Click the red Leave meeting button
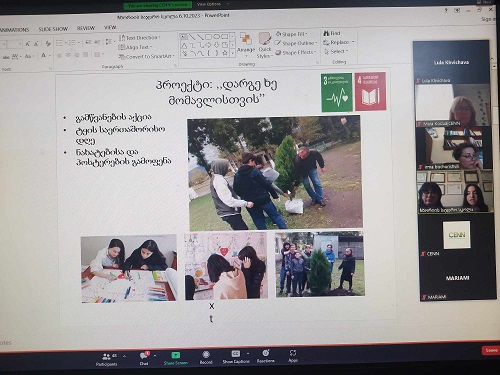 [x=491, y=350]
